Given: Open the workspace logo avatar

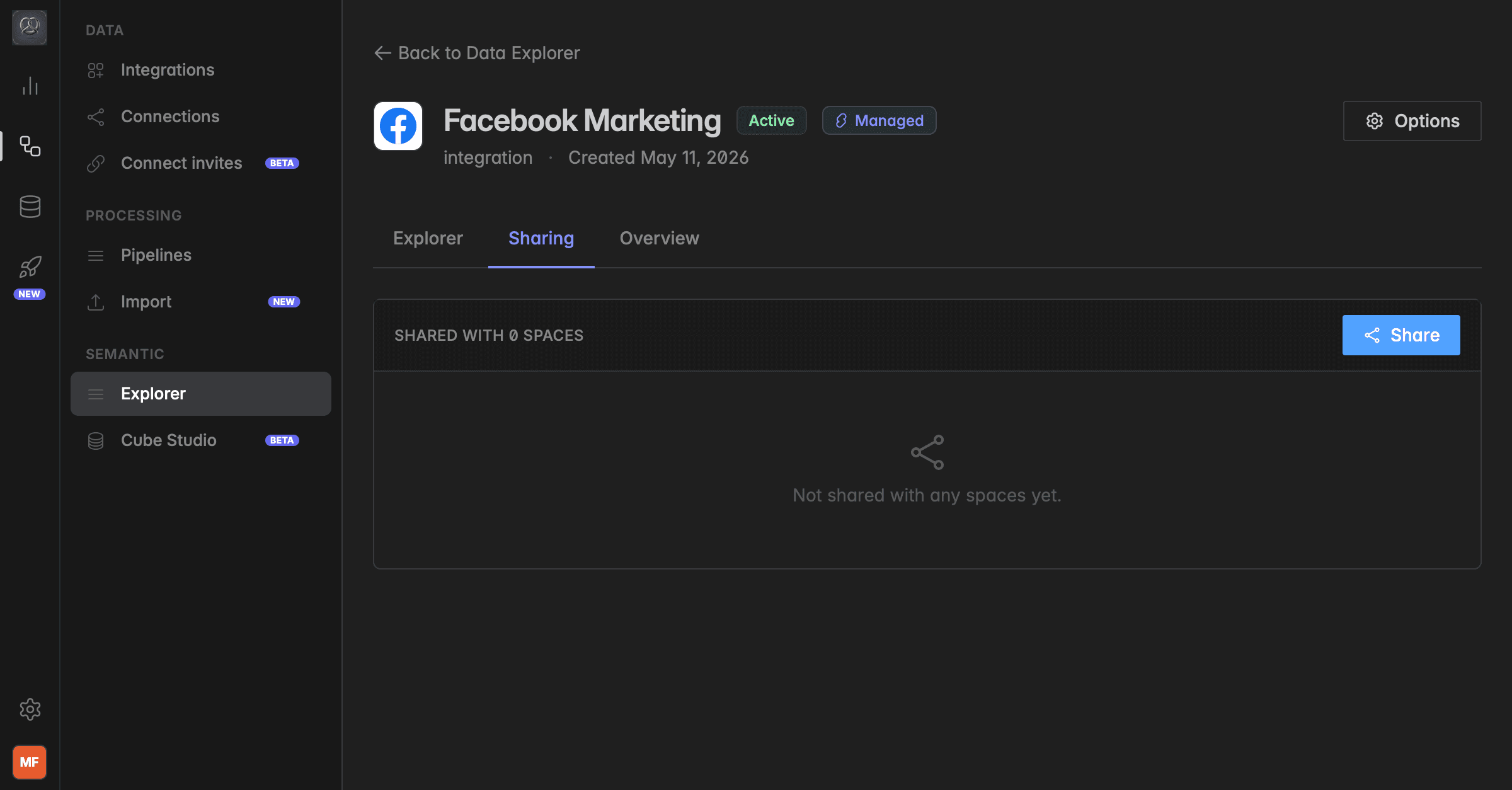Looking at the screenshot, I should 30,28.
